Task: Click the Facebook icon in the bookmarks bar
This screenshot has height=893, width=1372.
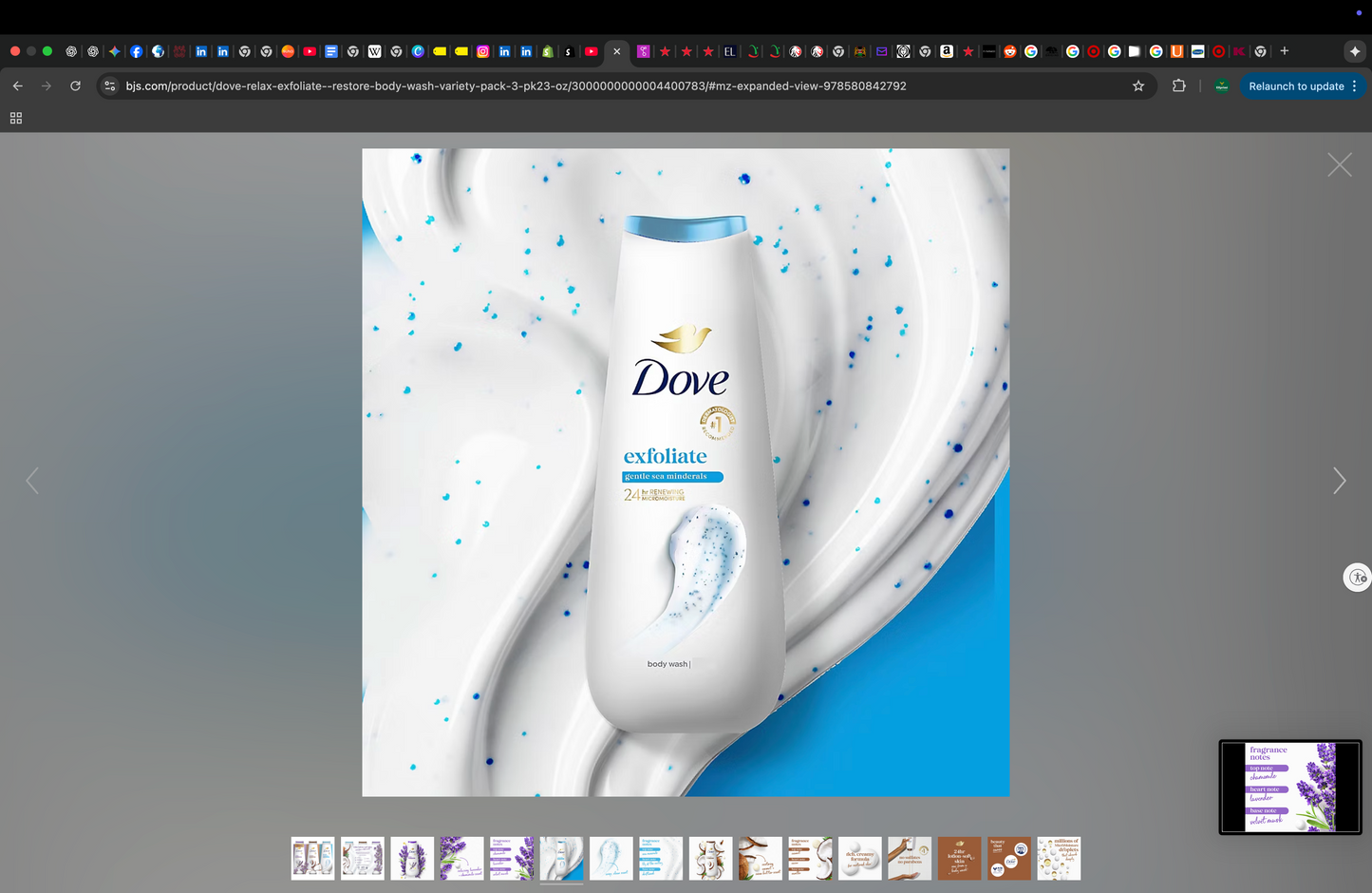Action: tap(137, 51)
